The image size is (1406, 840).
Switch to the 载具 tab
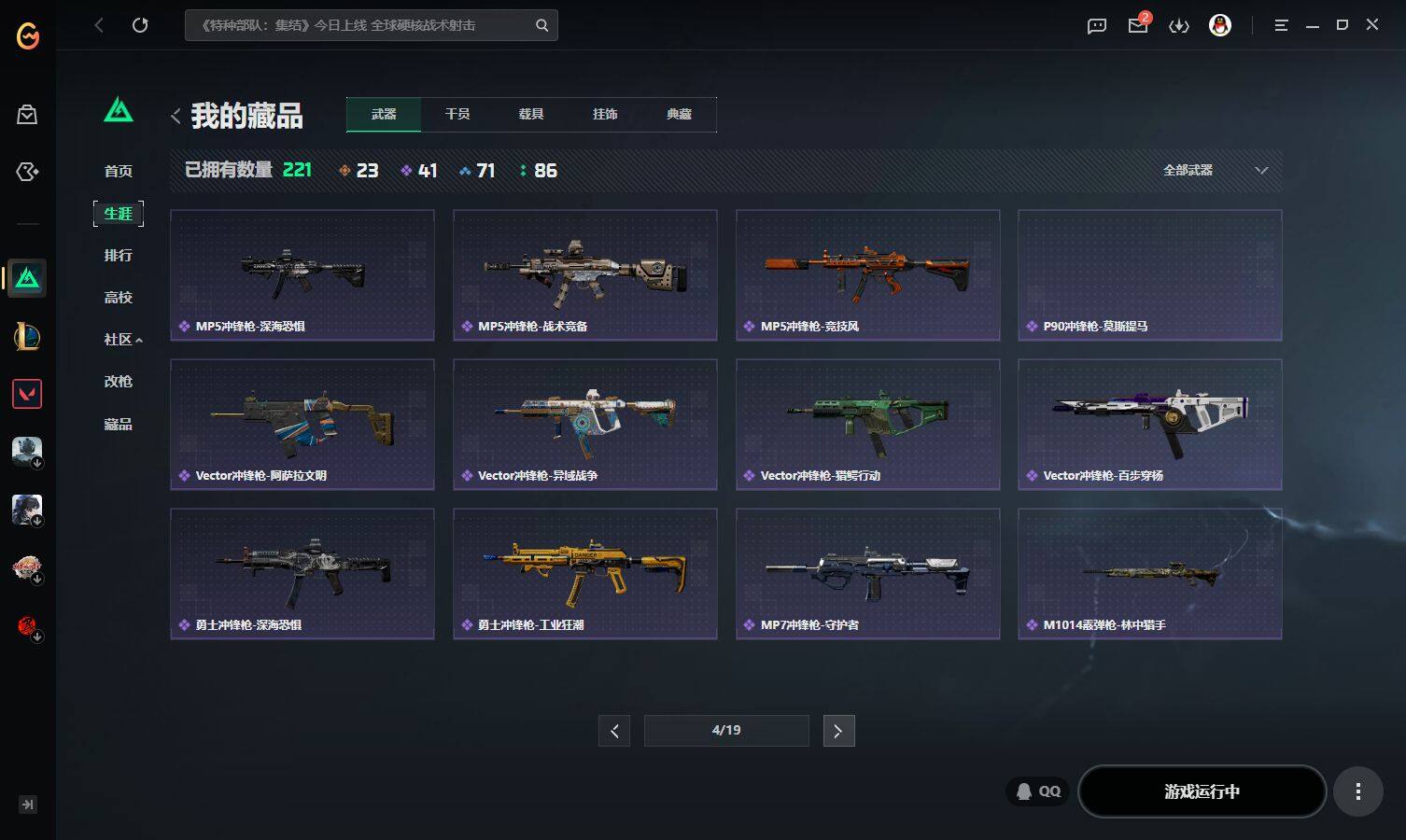tap(531, 114)
